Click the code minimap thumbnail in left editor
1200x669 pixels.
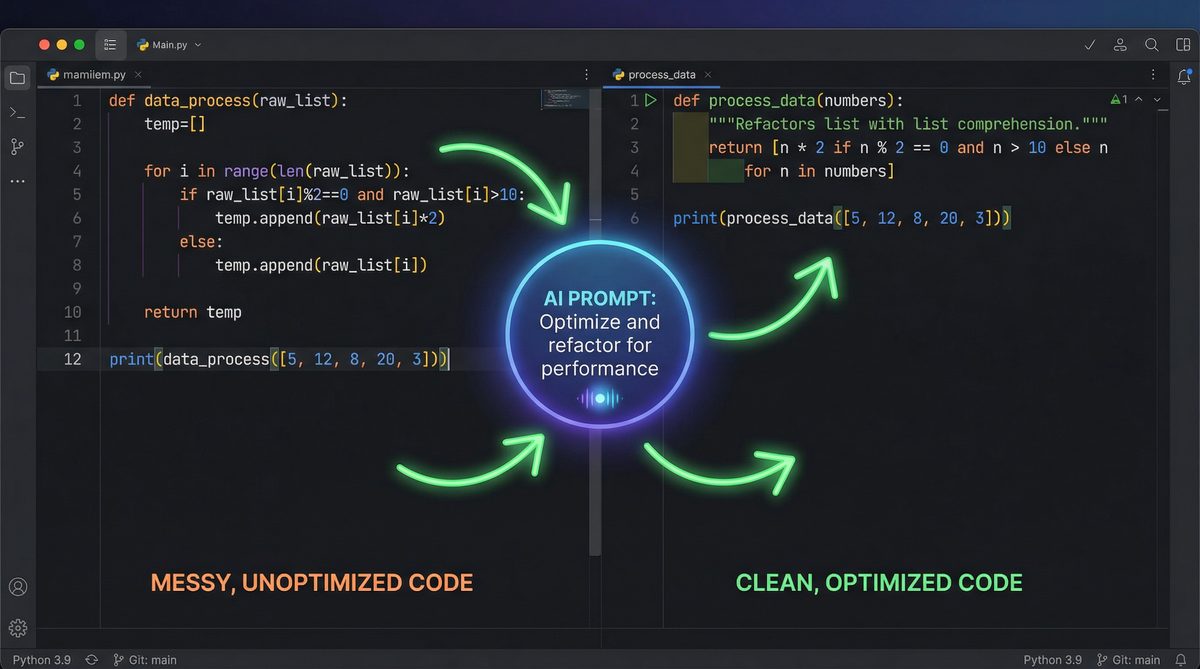click(565, 99)
